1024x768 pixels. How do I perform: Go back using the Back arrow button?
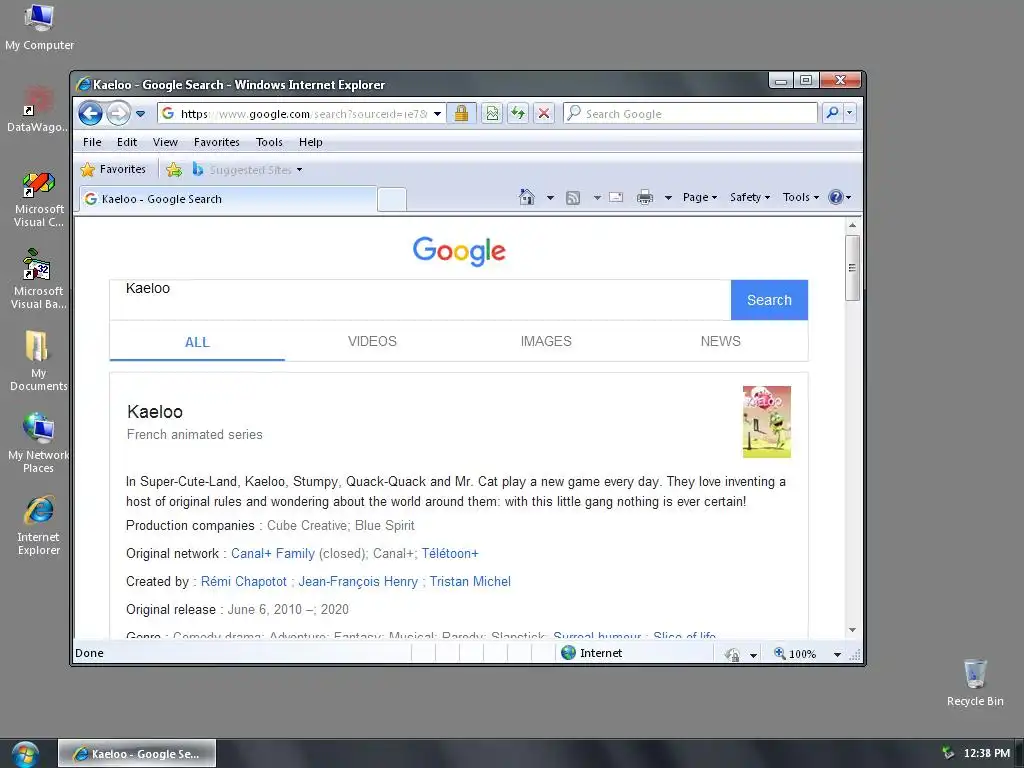[90, 114]
